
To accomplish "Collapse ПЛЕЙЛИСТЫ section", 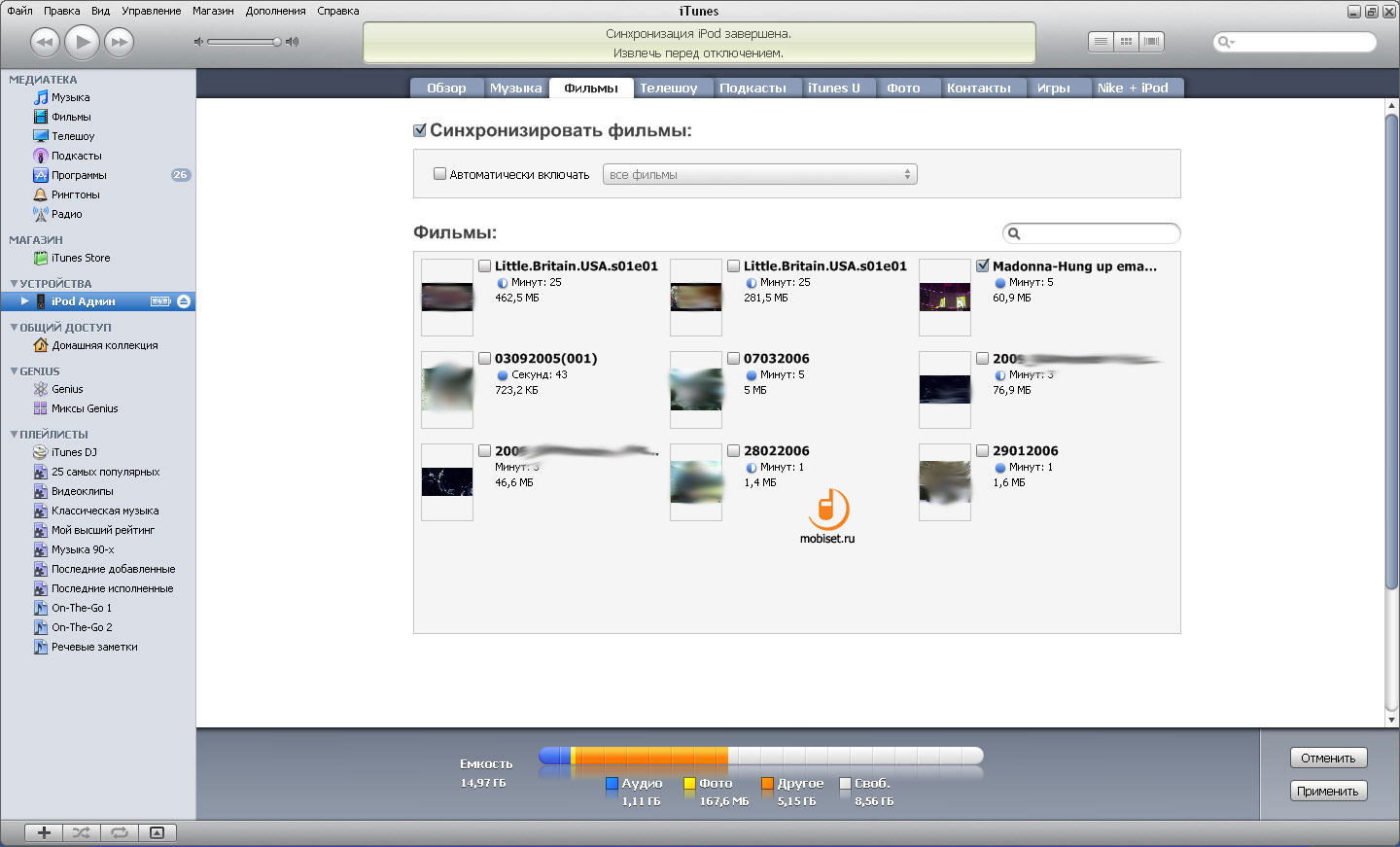I will pos(14,435).
